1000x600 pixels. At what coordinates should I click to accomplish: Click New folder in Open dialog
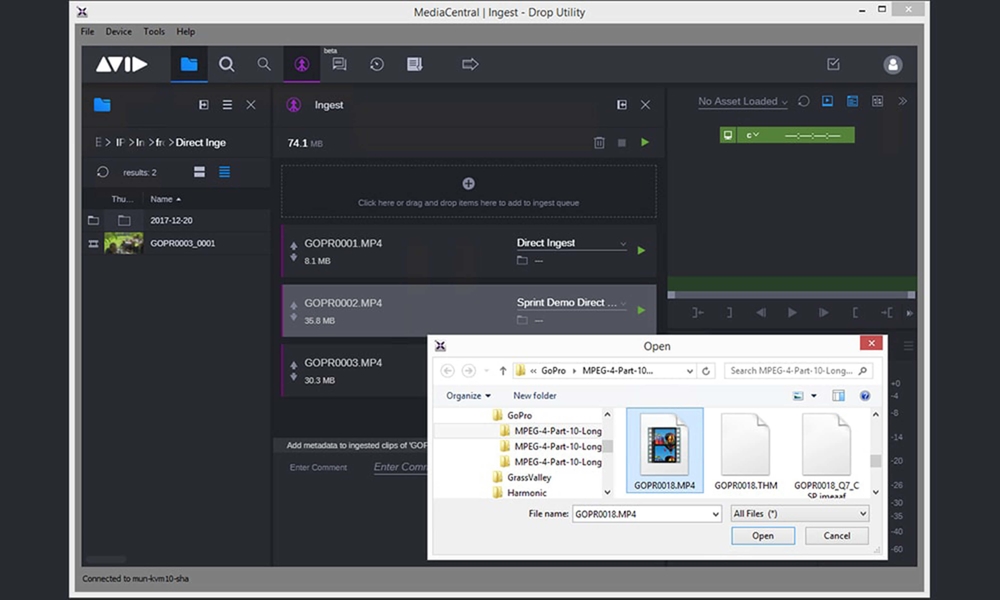[534, 395]
